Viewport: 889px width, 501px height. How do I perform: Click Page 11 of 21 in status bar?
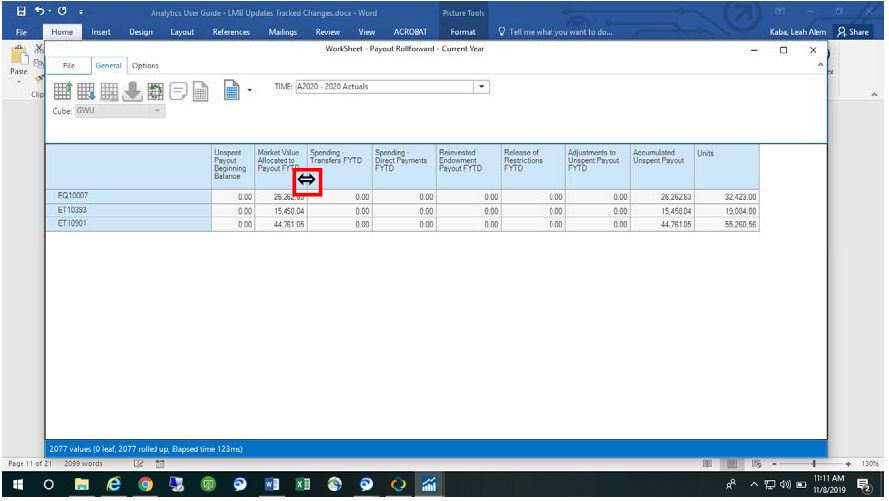point(29,464)
